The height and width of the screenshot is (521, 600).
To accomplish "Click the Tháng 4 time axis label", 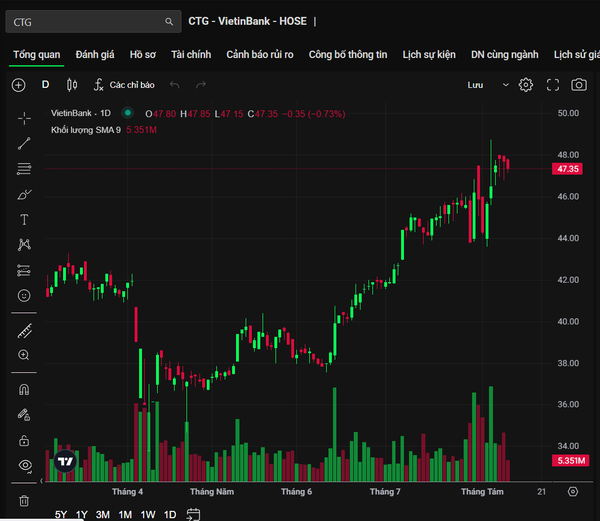I will tap(127, 492).
